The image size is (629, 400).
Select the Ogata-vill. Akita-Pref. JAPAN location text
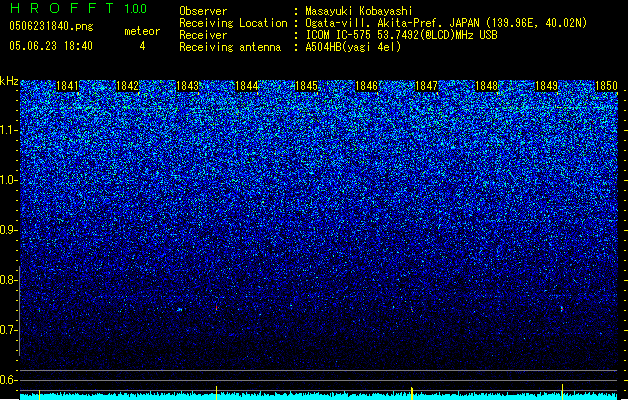click(446, 23)
